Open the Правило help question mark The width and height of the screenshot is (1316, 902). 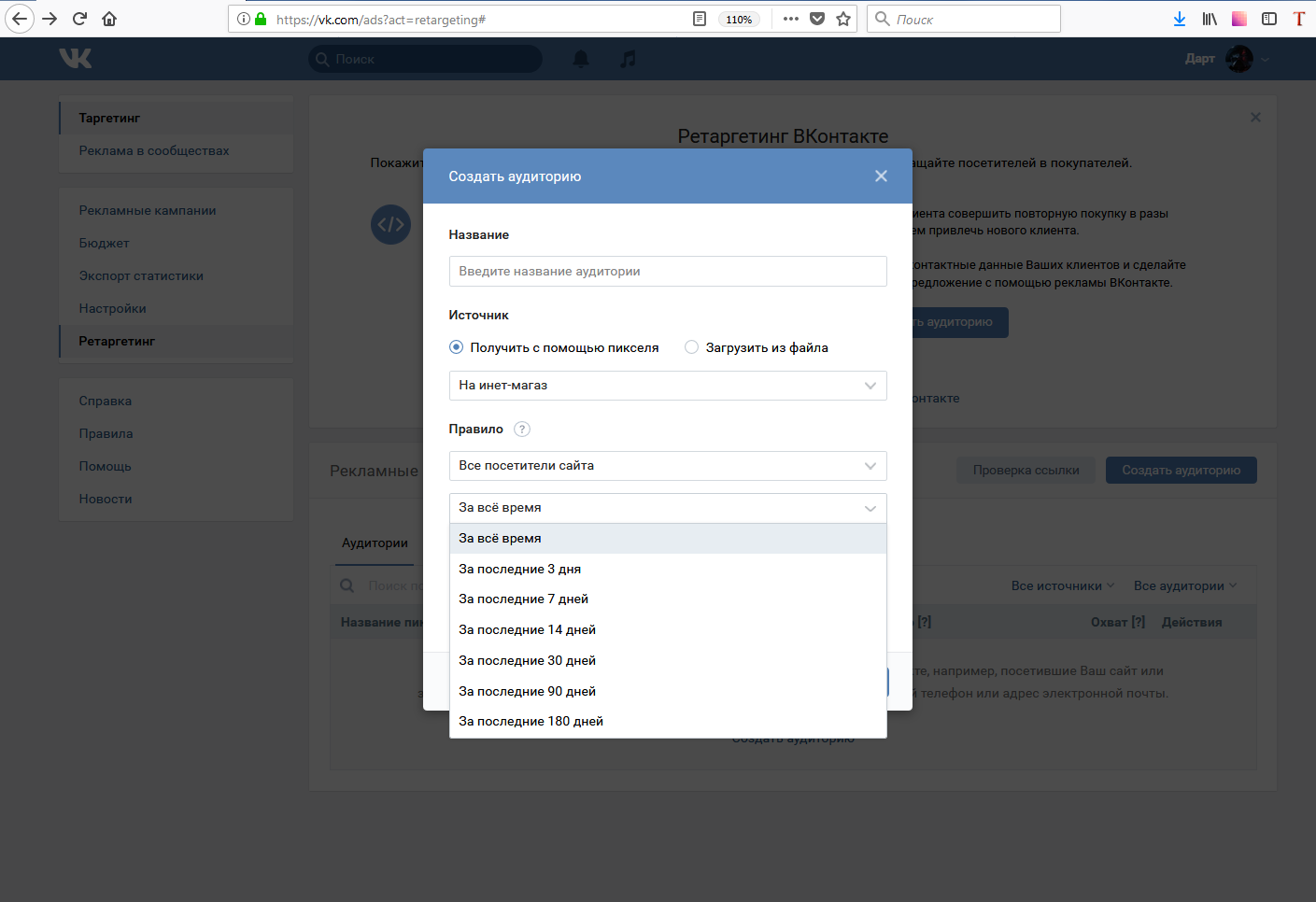[522, 430]
